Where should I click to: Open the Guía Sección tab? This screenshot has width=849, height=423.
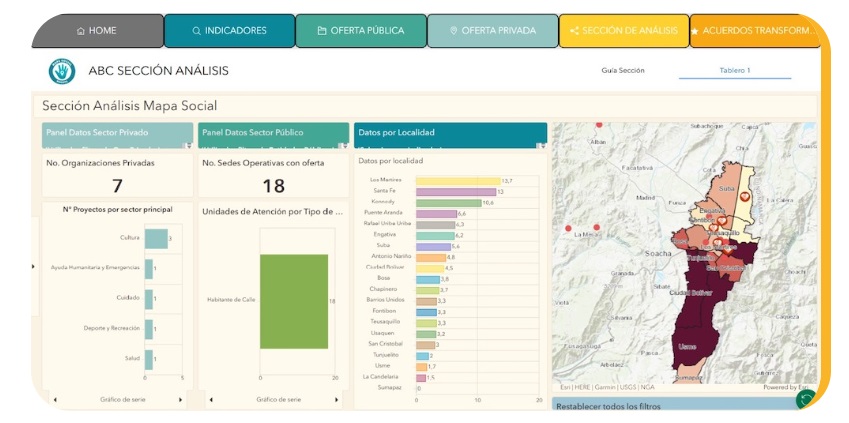click(622, 71)
